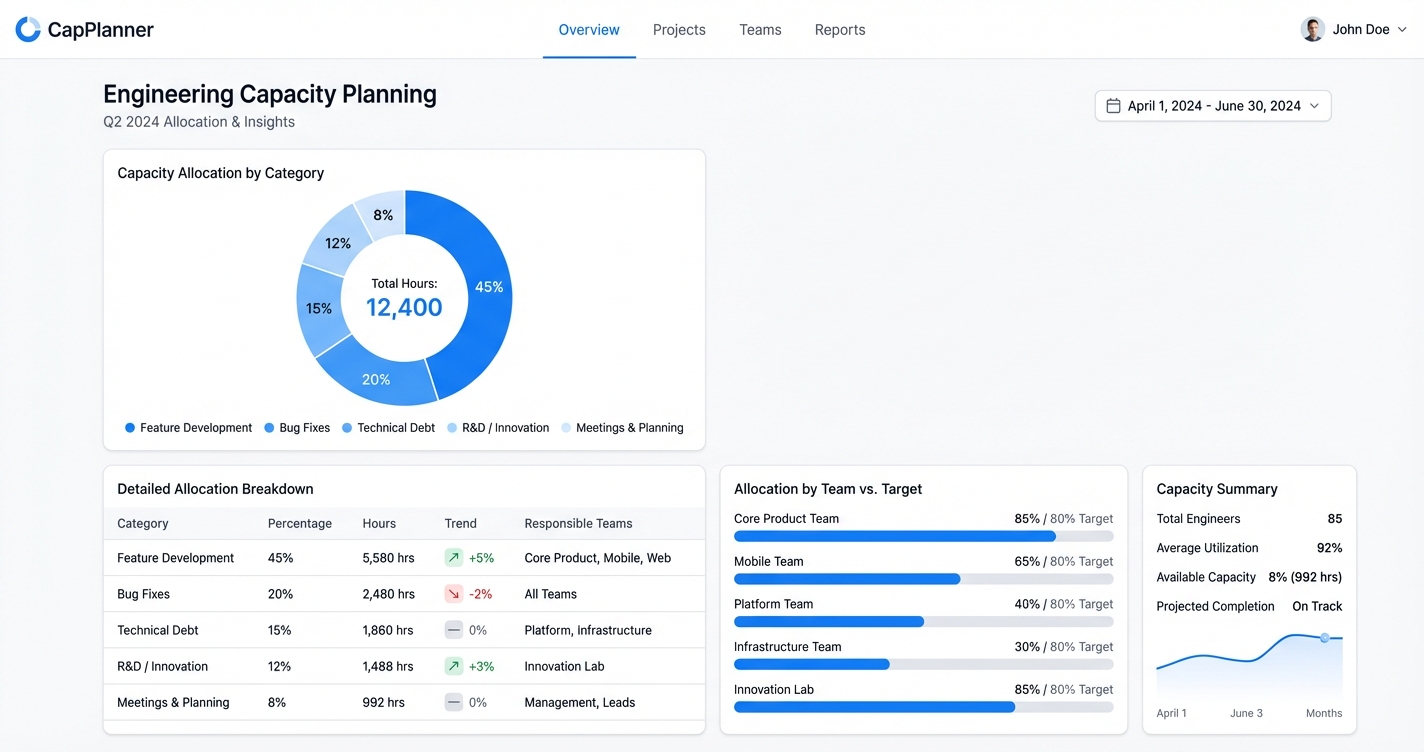Toggle Feature Development in the chart legend

188,427
